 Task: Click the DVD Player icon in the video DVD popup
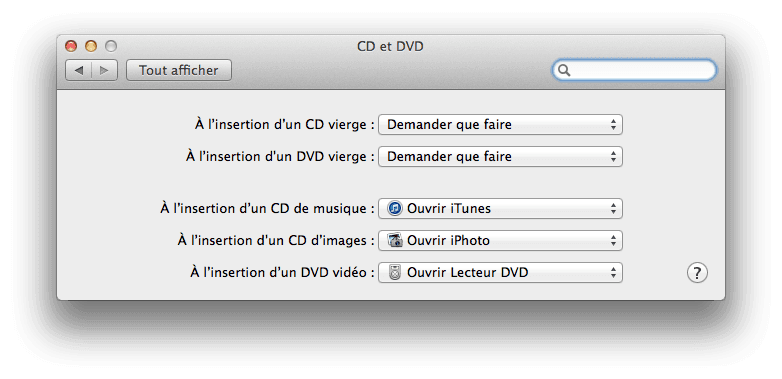[x=395, y=272]
